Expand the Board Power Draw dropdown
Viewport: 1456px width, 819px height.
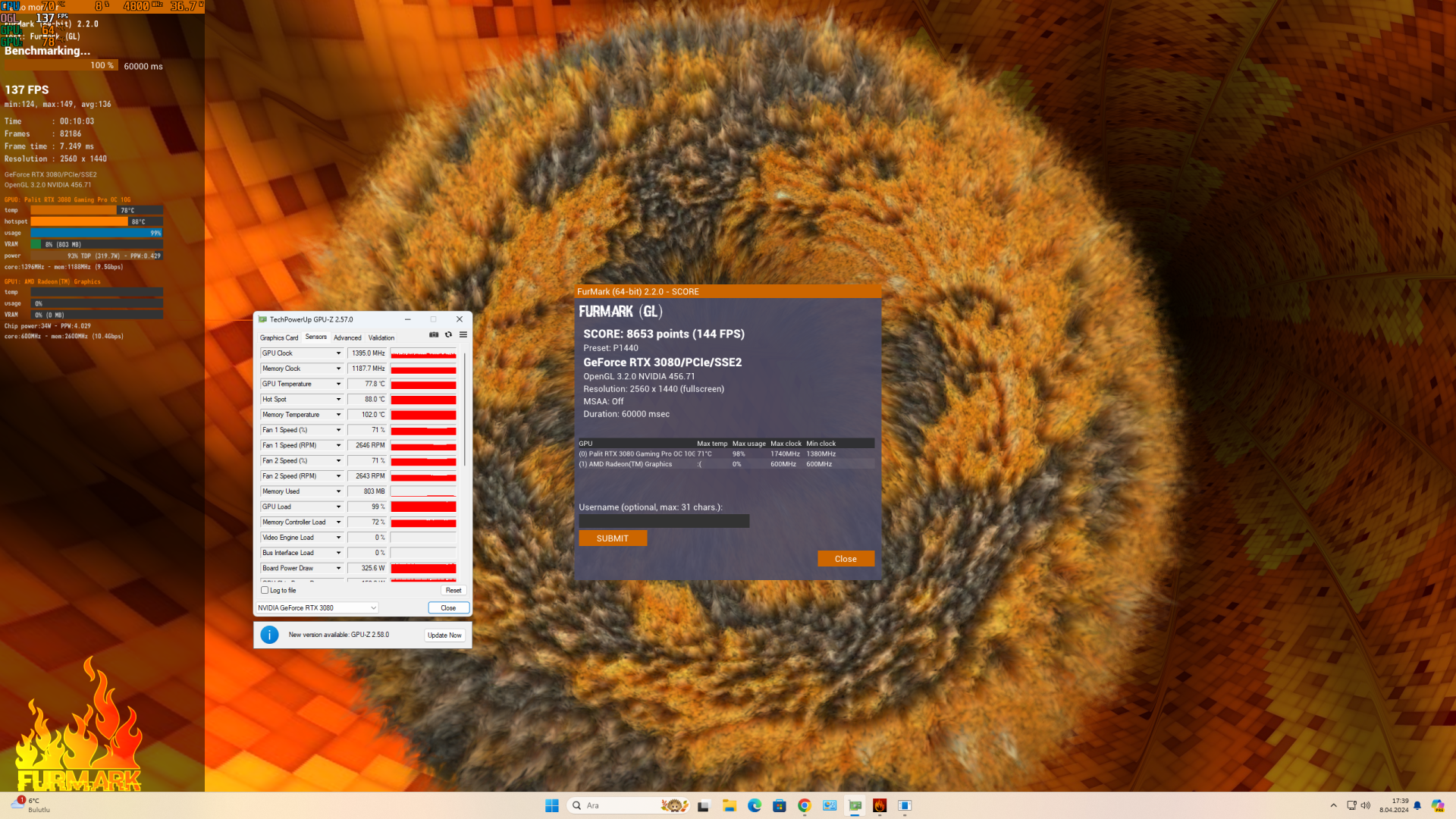pos(339,568)
